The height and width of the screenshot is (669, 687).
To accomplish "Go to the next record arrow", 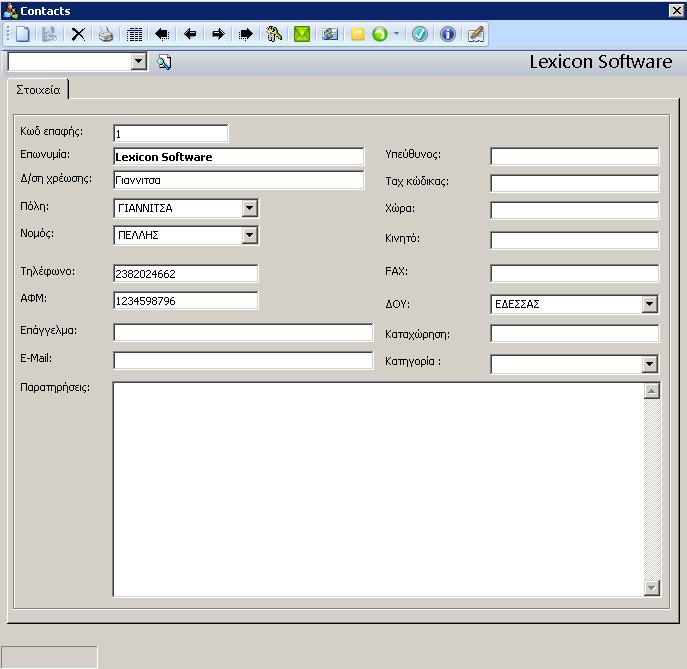I will pos(218,34).
